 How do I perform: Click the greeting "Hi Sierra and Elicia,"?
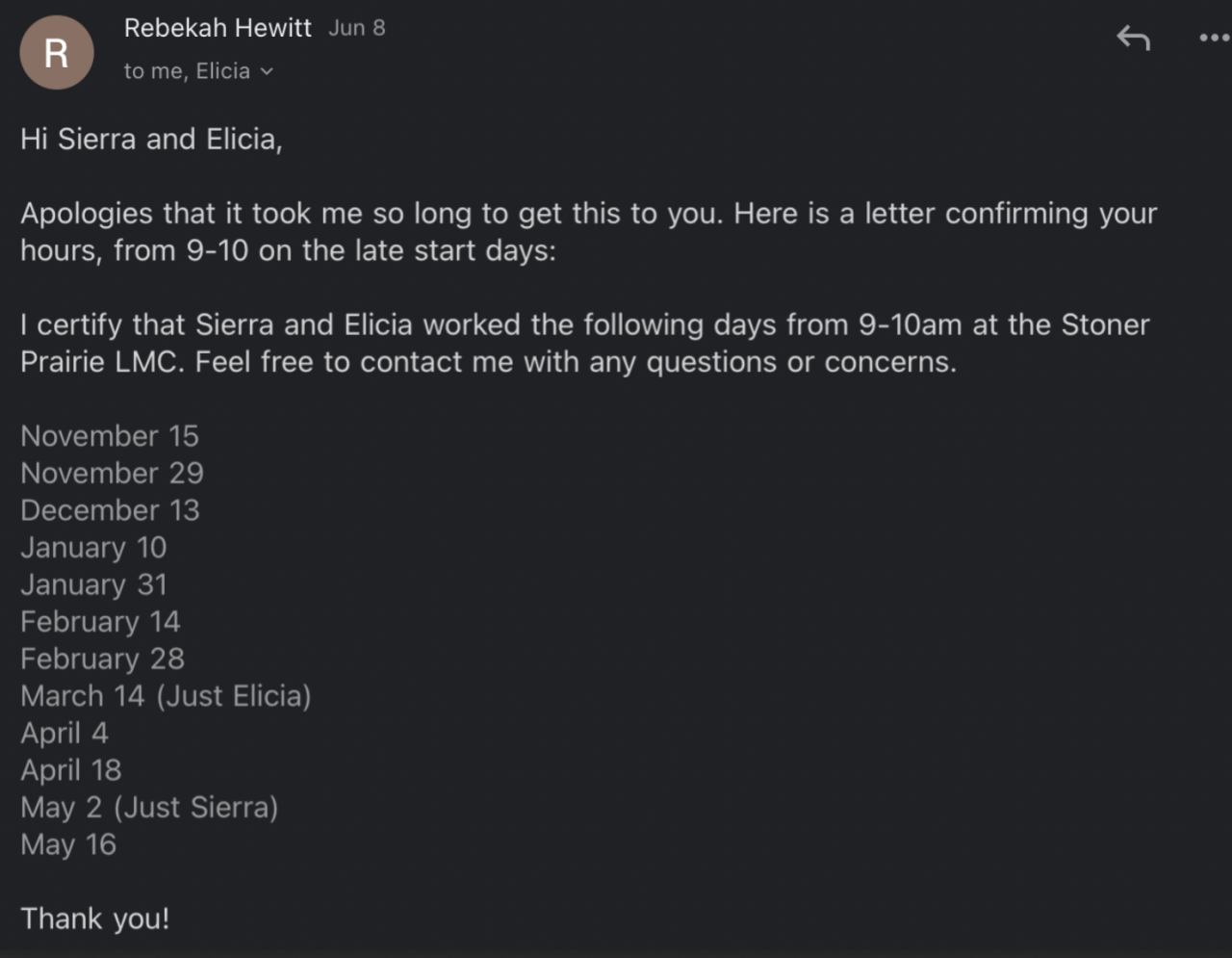(151, 140)
